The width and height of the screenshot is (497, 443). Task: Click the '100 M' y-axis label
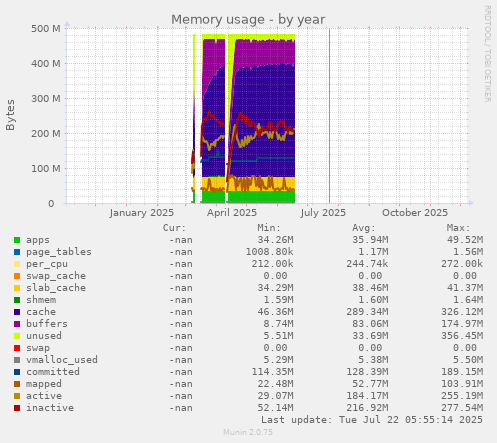46,169
